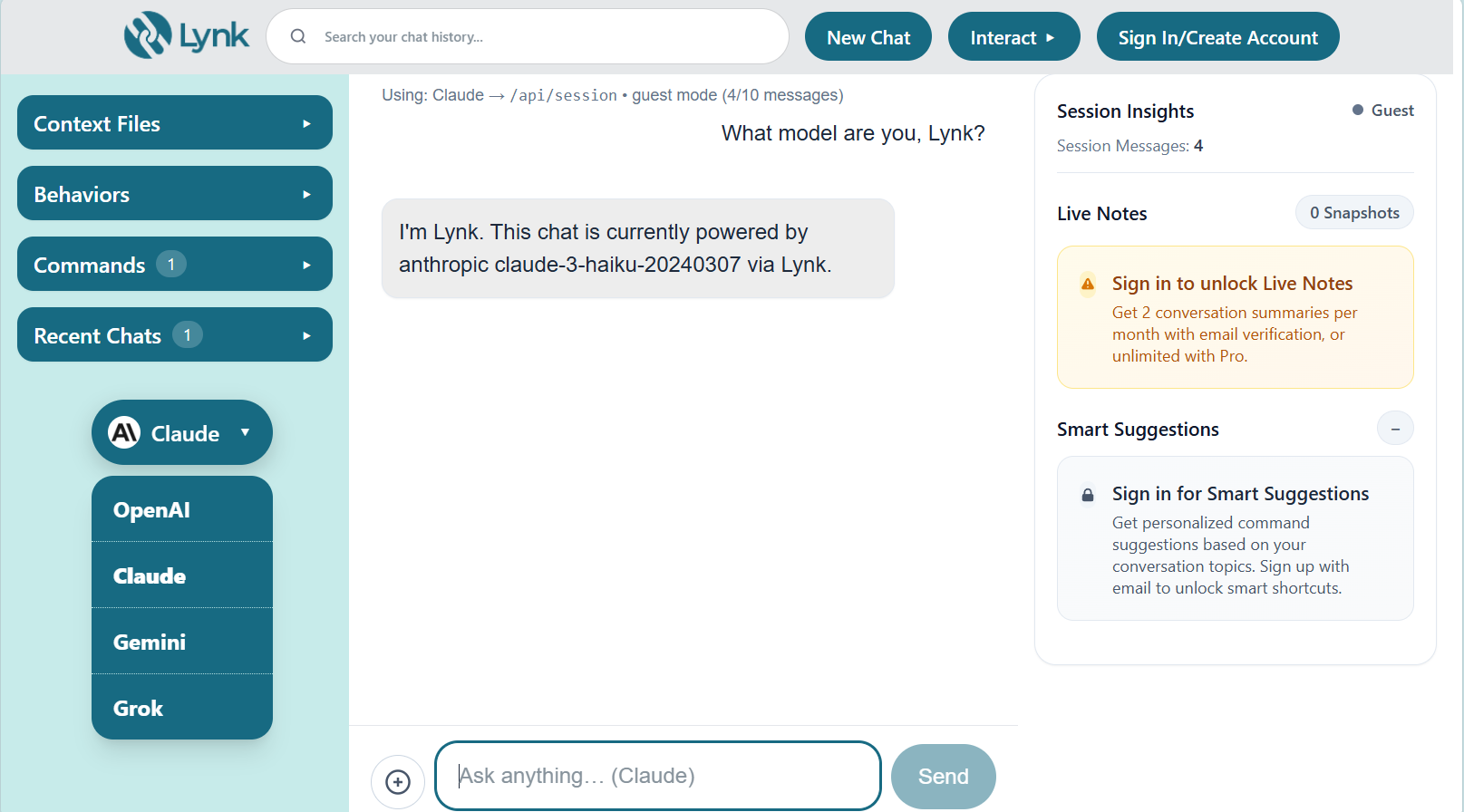Expand the Commands panel
The width and height of the screenshot is (1464, 812).
point(175,264)
